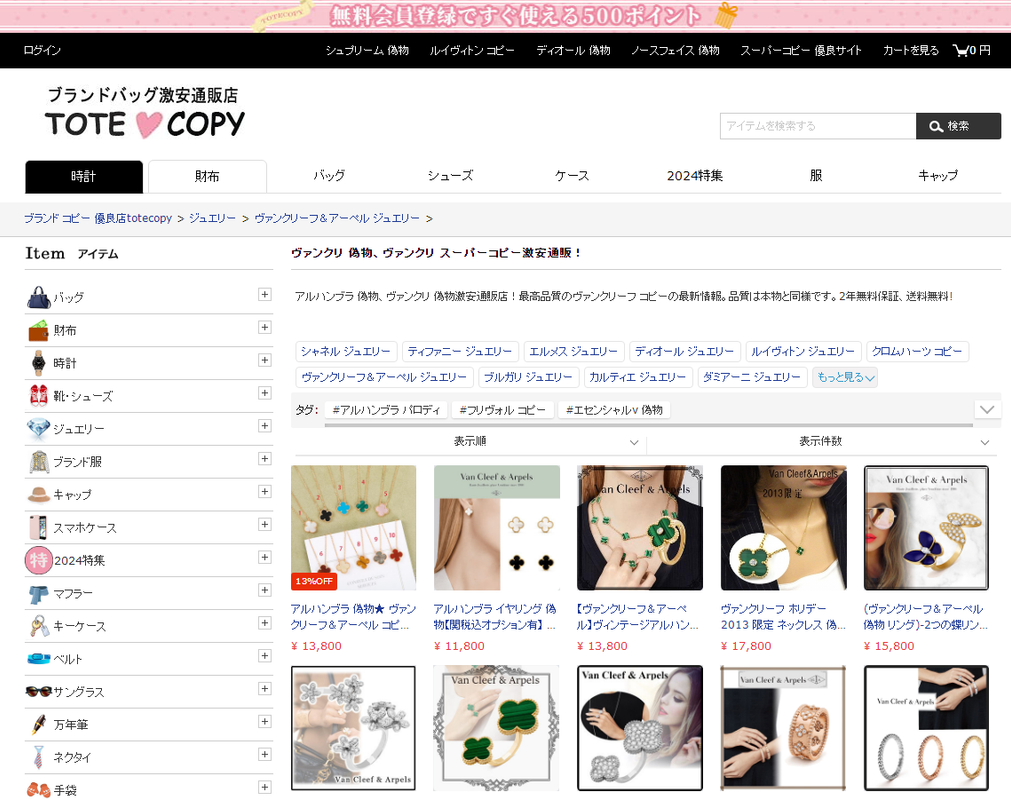
Task: Expand the tag list chevron arrow
Action: coord(986,410)
